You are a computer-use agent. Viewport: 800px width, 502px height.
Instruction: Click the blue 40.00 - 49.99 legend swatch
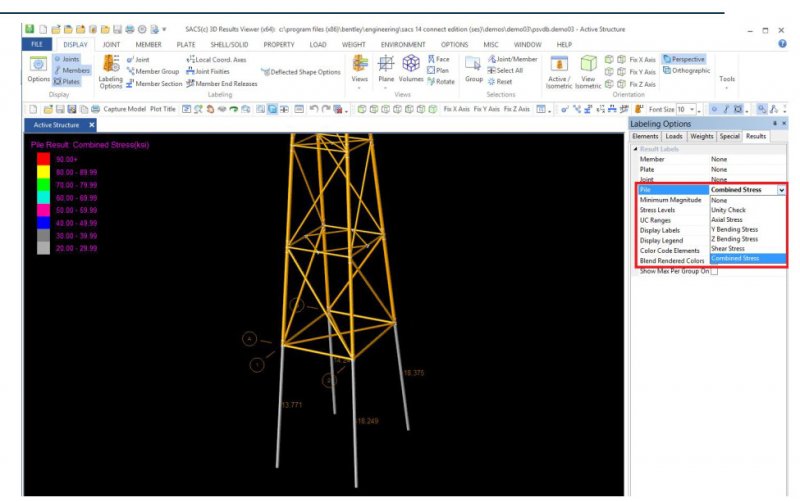pyautogui.click(x=43, y=223)
